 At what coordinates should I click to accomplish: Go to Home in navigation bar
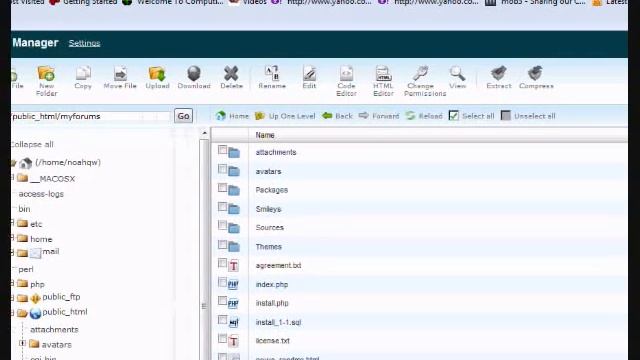(x=232, y=116)
